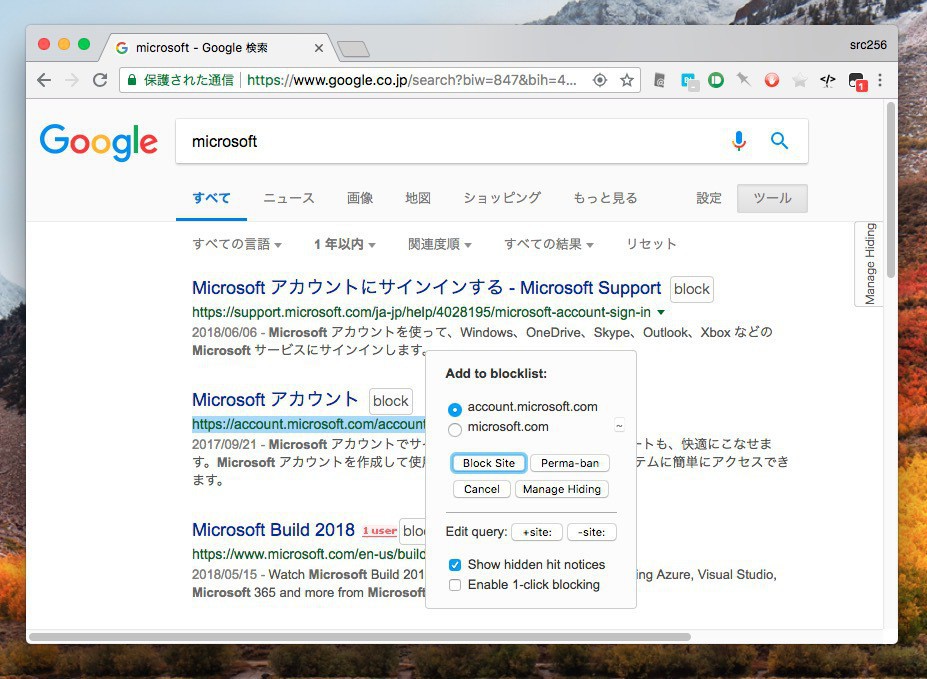Switch to the 地図 maps tab
The height and width of the screenshot is (679, 927).
[x=418, y=198]
